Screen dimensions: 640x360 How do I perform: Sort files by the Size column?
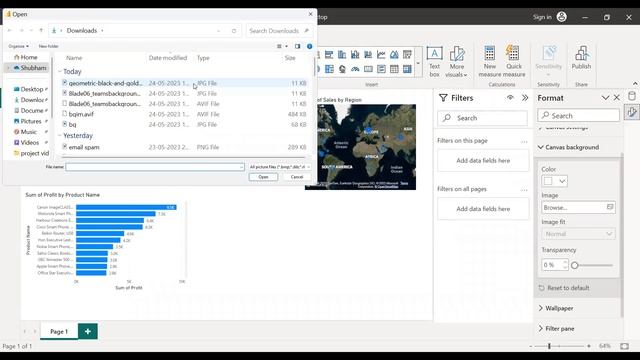tap(290, 58)
